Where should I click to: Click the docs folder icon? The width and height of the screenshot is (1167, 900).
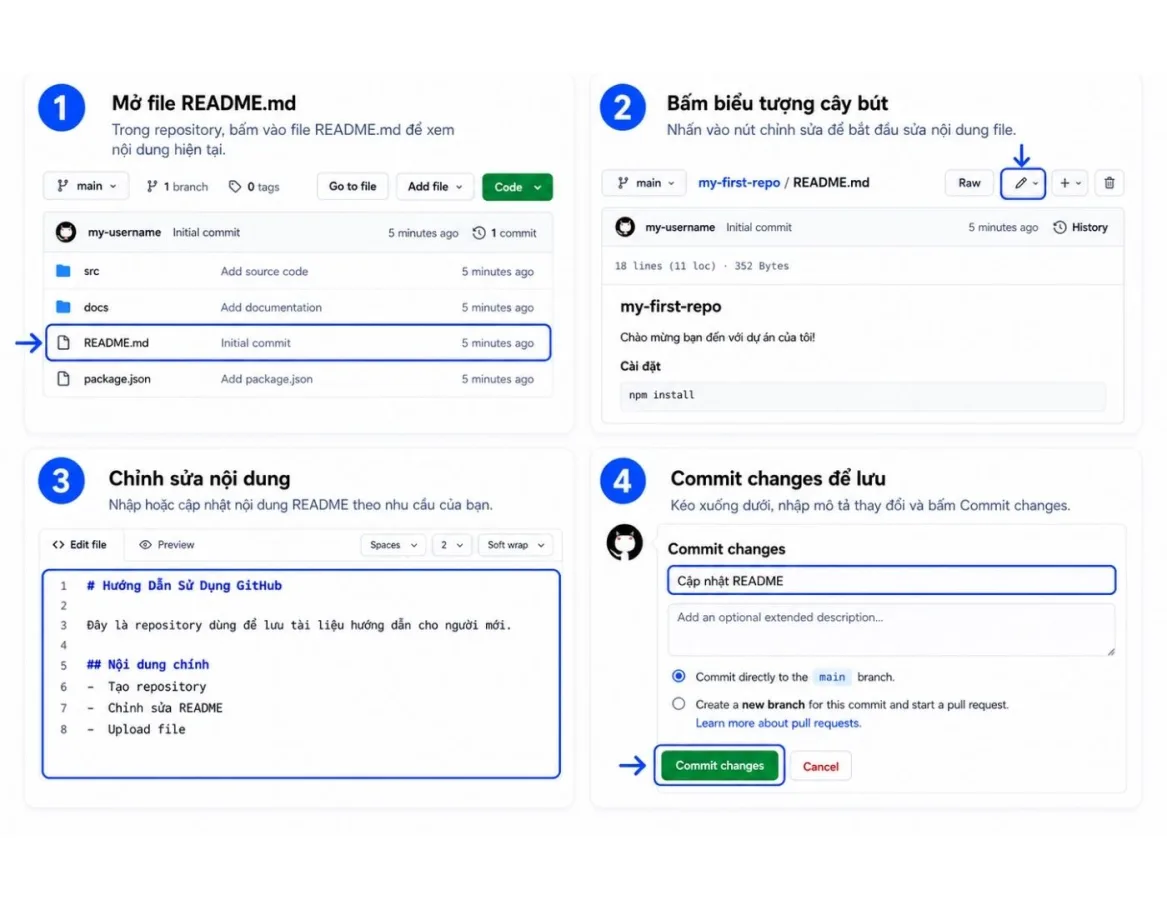click(x=63, y=307)
